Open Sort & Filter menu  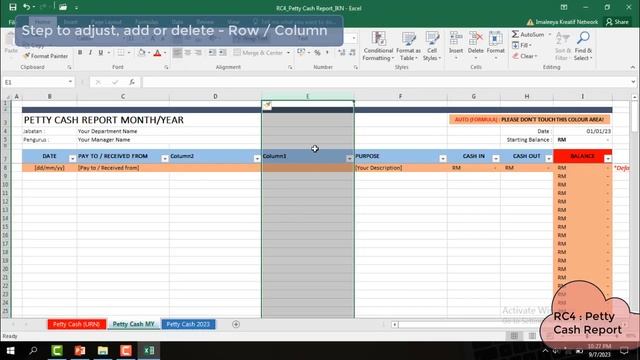563,46
